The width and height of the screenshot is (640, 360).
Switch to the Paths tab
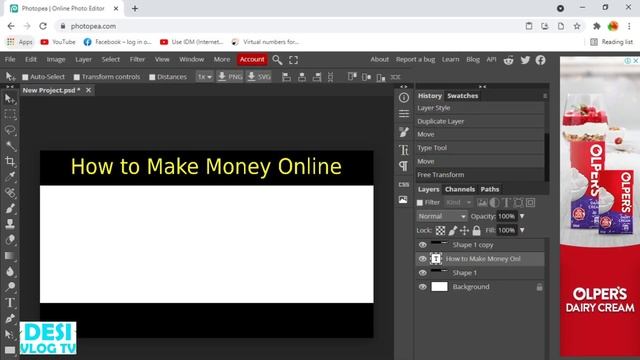point(490,189)
